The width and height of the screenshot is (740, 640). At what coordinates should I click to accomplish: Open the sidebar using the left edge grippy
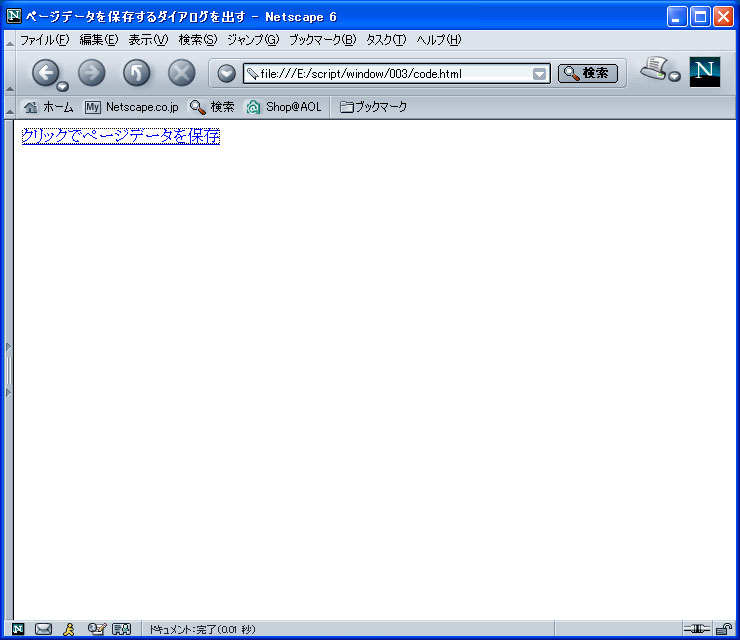tap(8, 370)
